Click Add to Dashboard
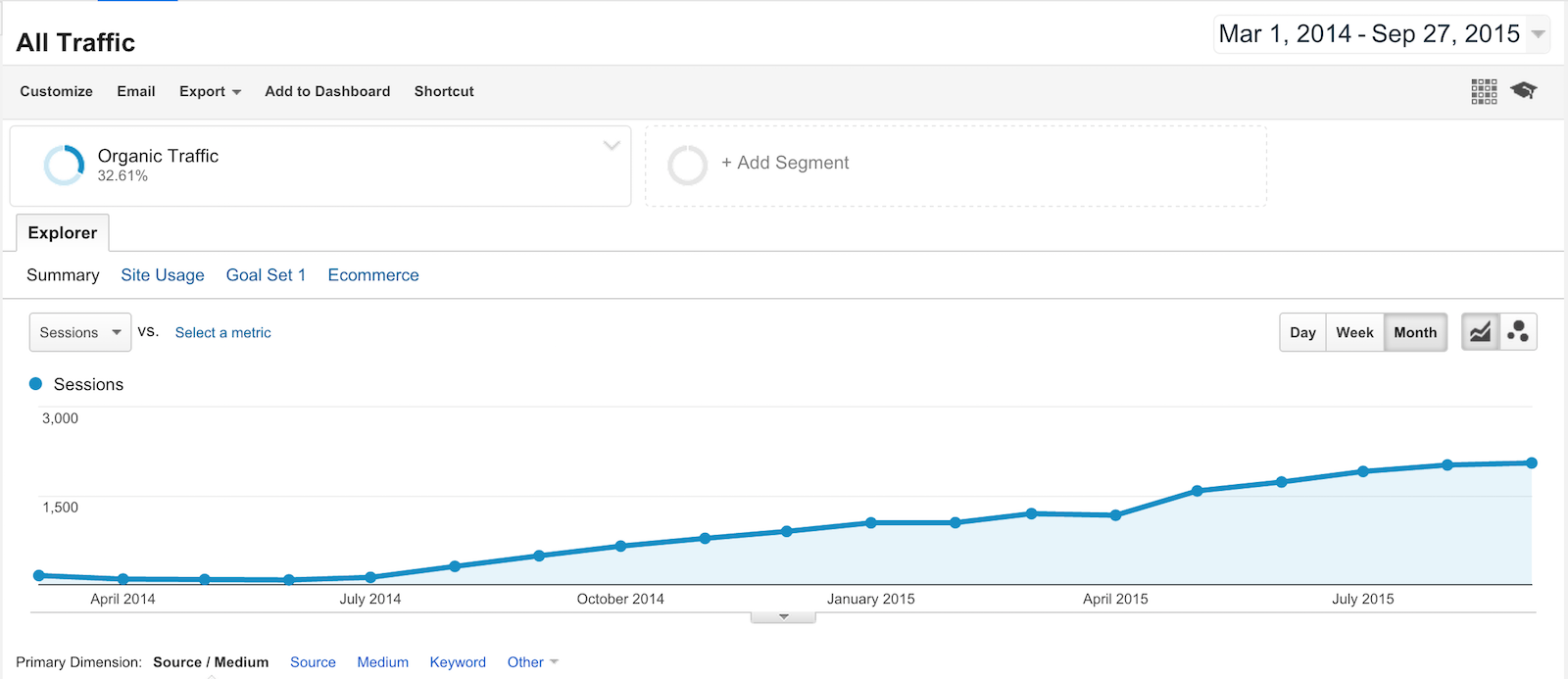1568x679 pixels. coord(327,91)
